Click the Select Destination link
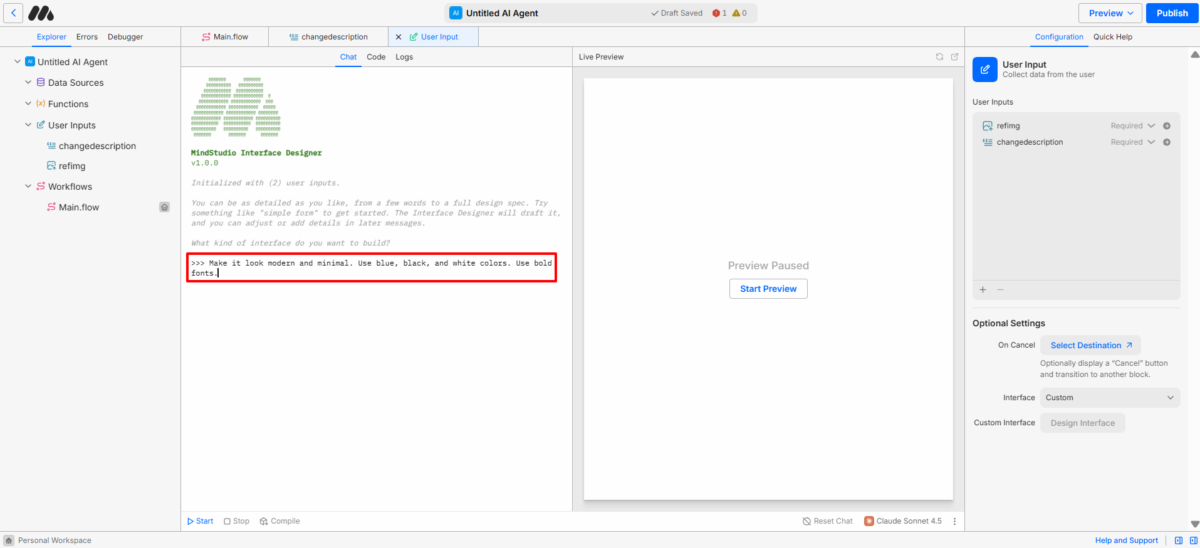The height and width of the screenshot is (548, 1200). pos(1091,345)
